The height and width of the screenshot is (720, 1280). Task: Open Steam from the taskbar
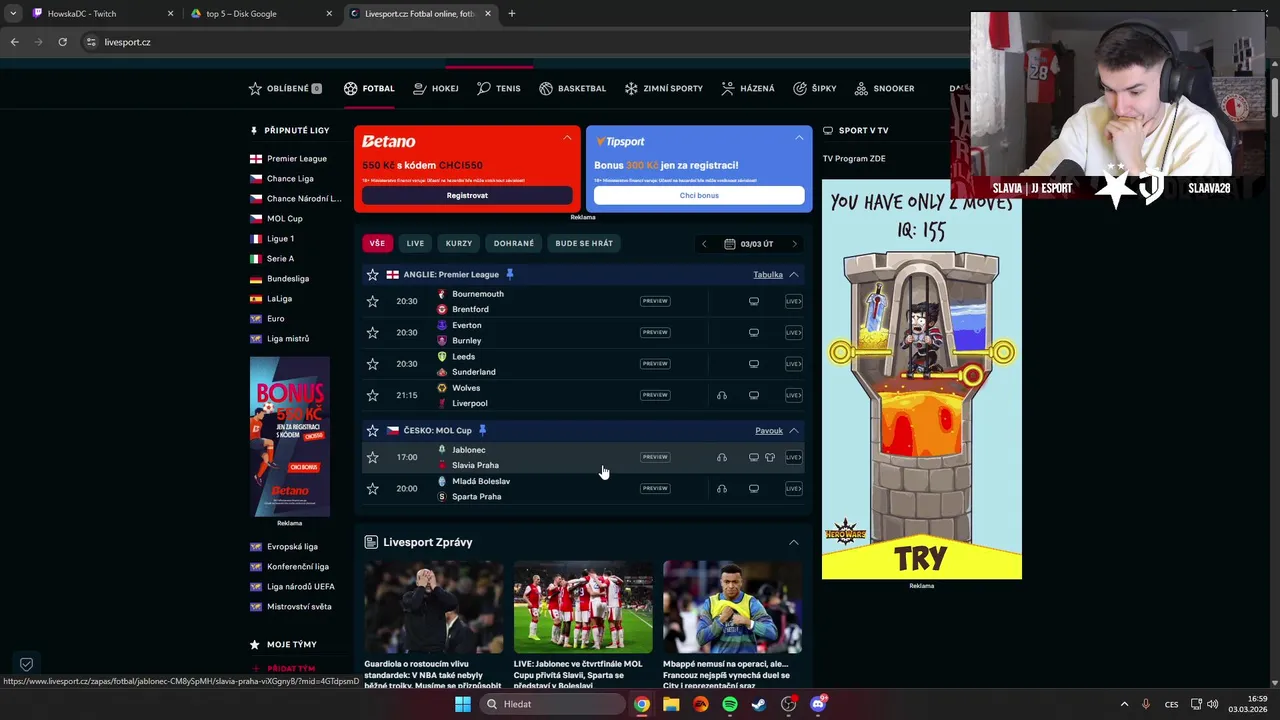pyautogui.click(x=759, y=704)
